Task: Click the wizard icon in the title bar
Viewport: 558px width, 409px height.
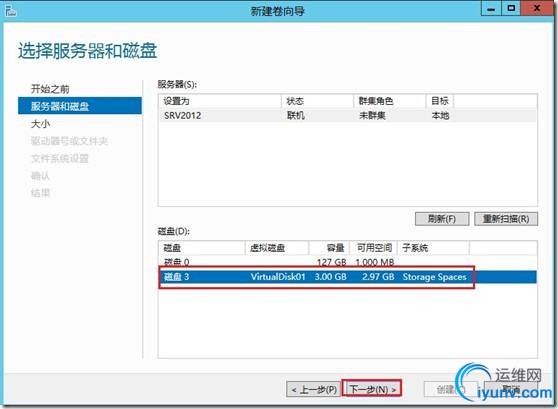Action: point(10,11)
